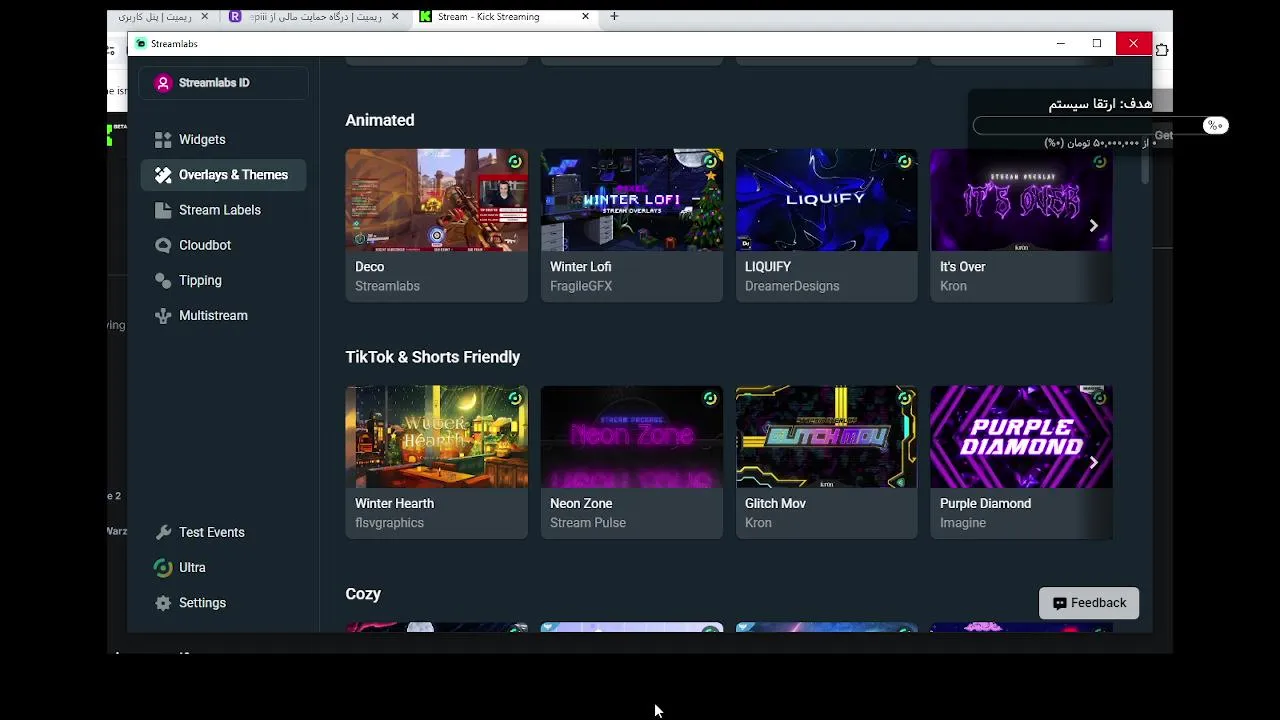
Task: Click author name 'Stream Pulse'
Action: pyautogui.click(x=588, y=523)
